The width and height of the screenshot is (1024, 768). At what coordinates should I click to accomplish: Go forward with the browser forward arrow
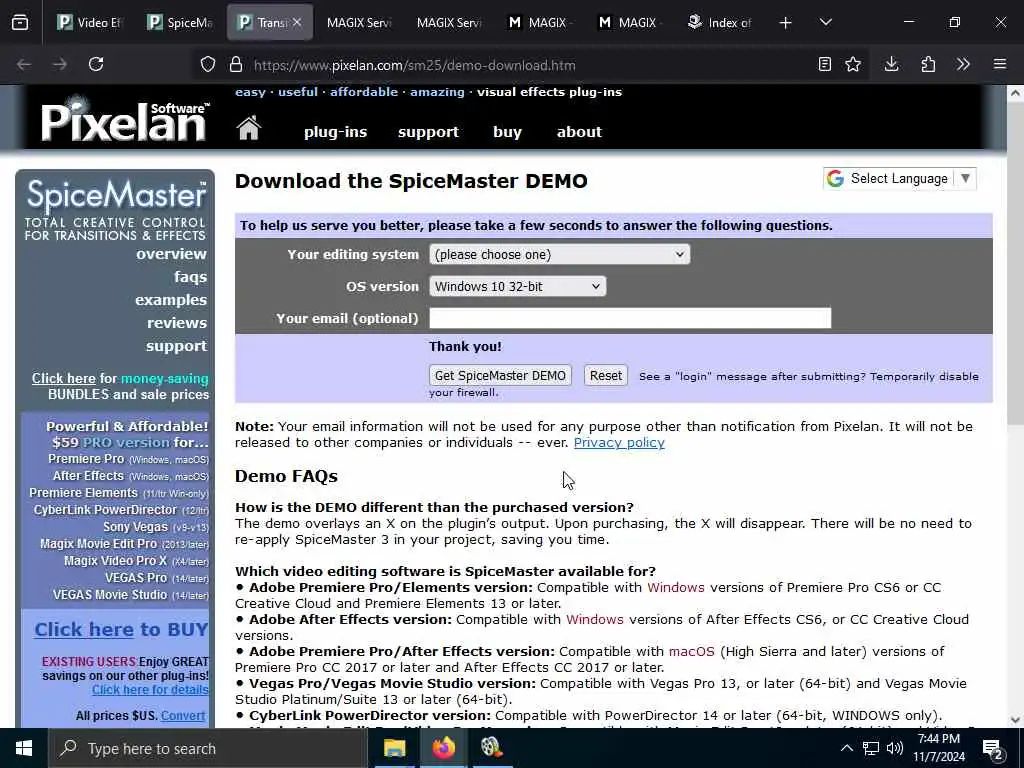[x=59, y=64]
